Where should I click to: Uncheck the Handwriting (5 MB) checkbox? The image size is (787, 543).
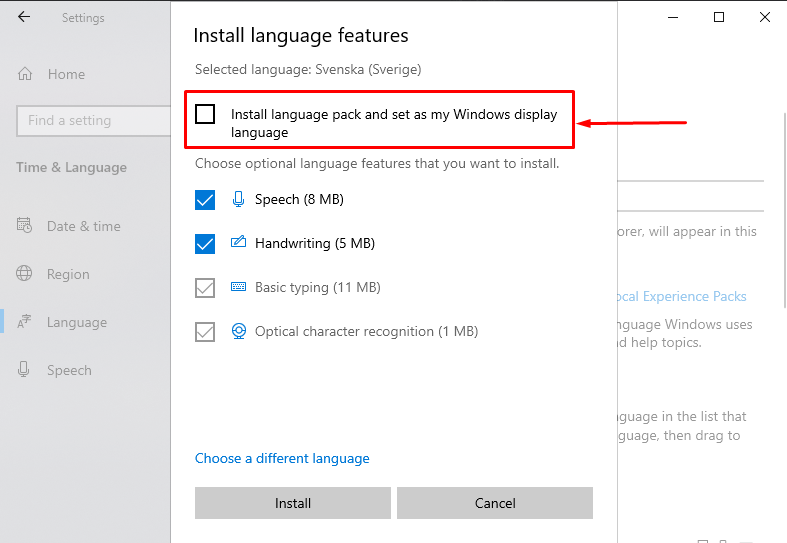[x=206, y=243]
